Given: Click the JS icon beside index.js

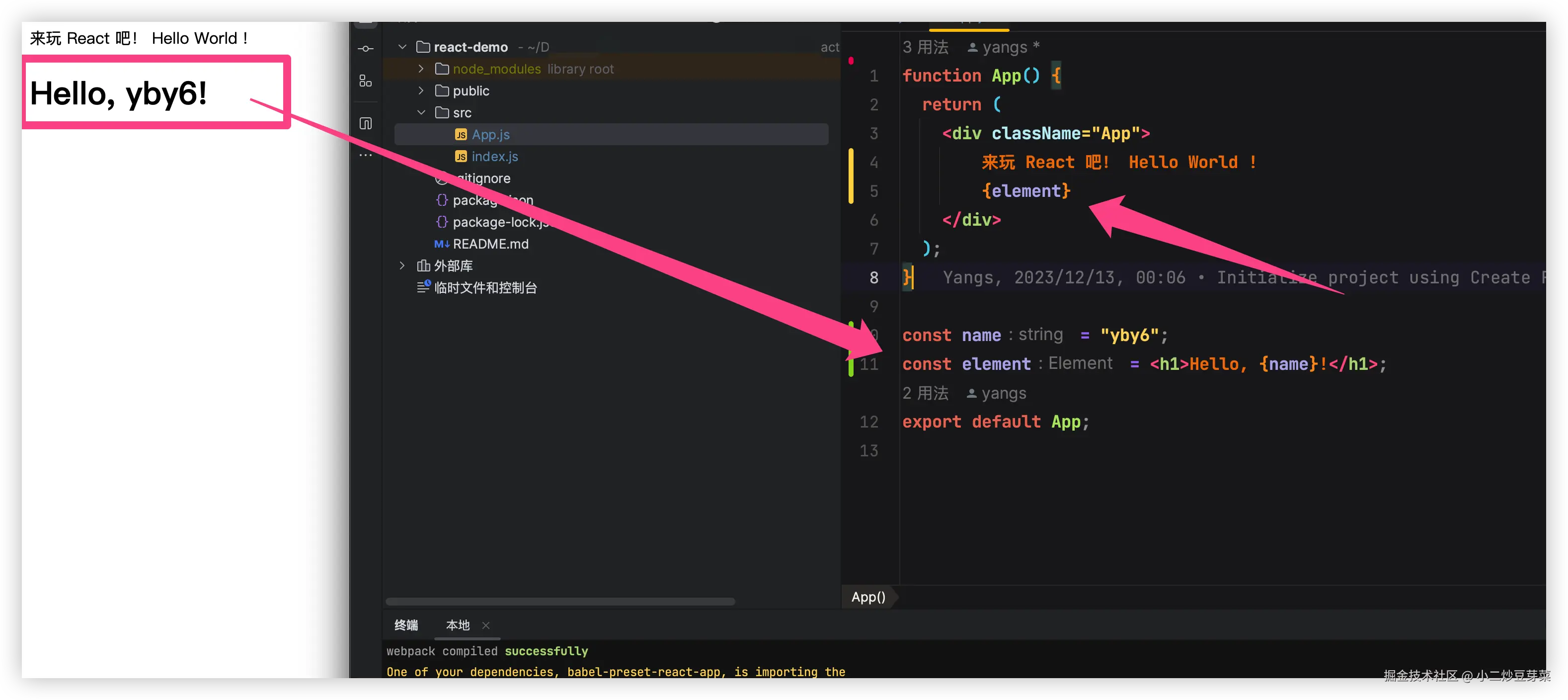Looking at the screenshot, I should (461, 157).
